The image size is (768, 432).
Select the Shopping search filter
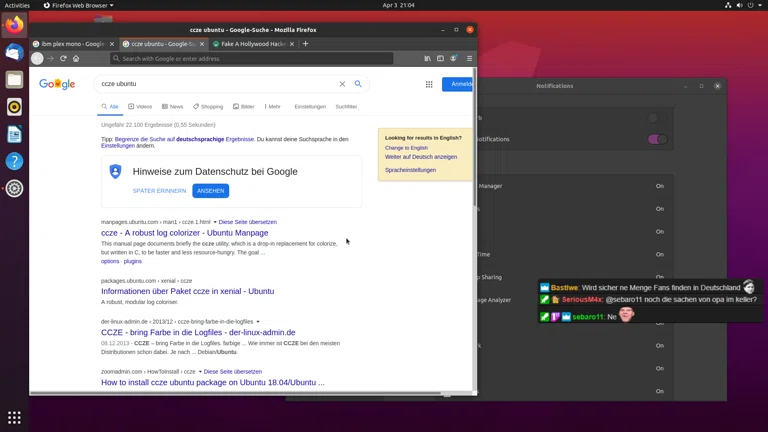(208, 106)
